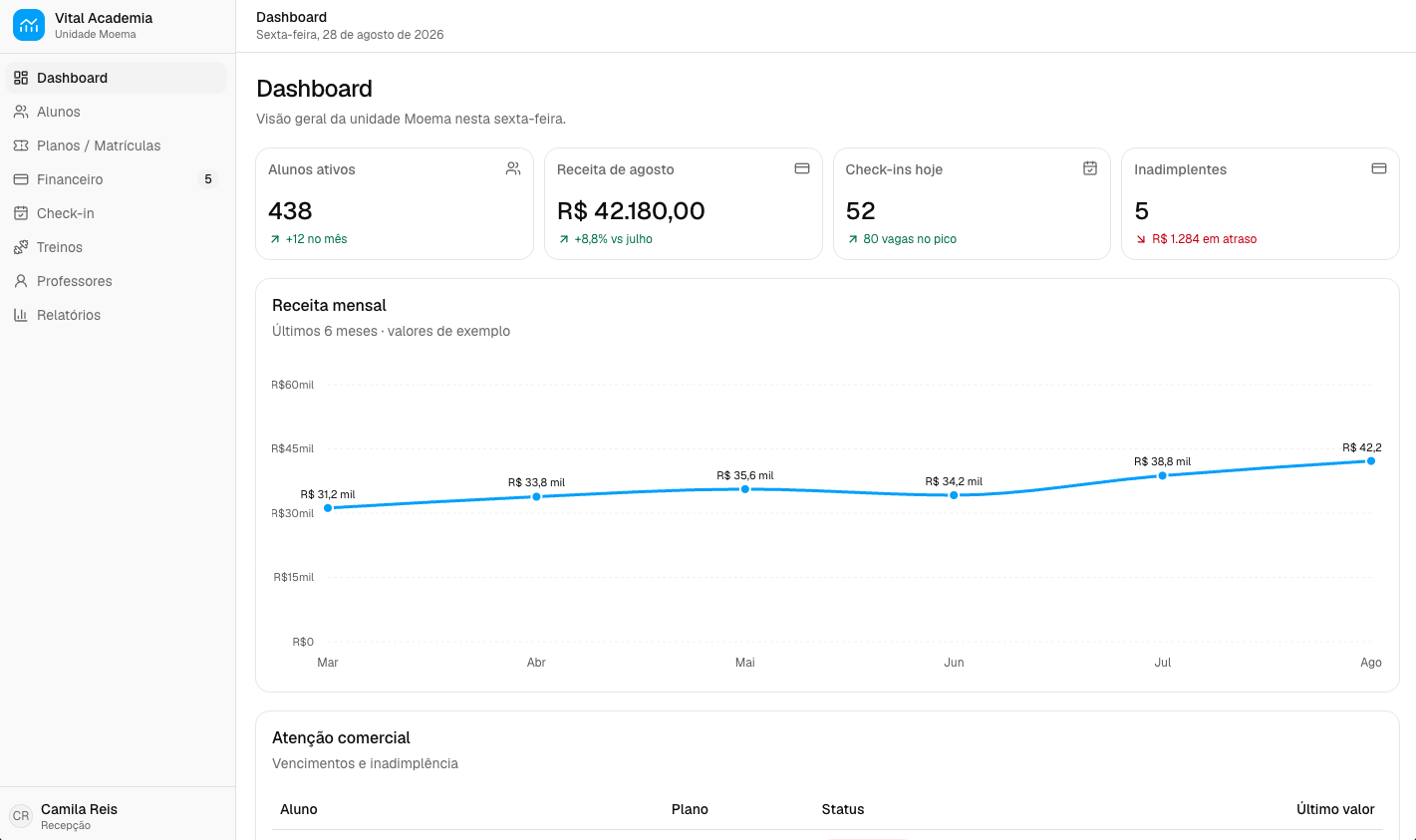The width and height of the screenshot is (1416, 840).
Task: Click the up arrow beside 80 vagas no pico
Action: [853, 239]
